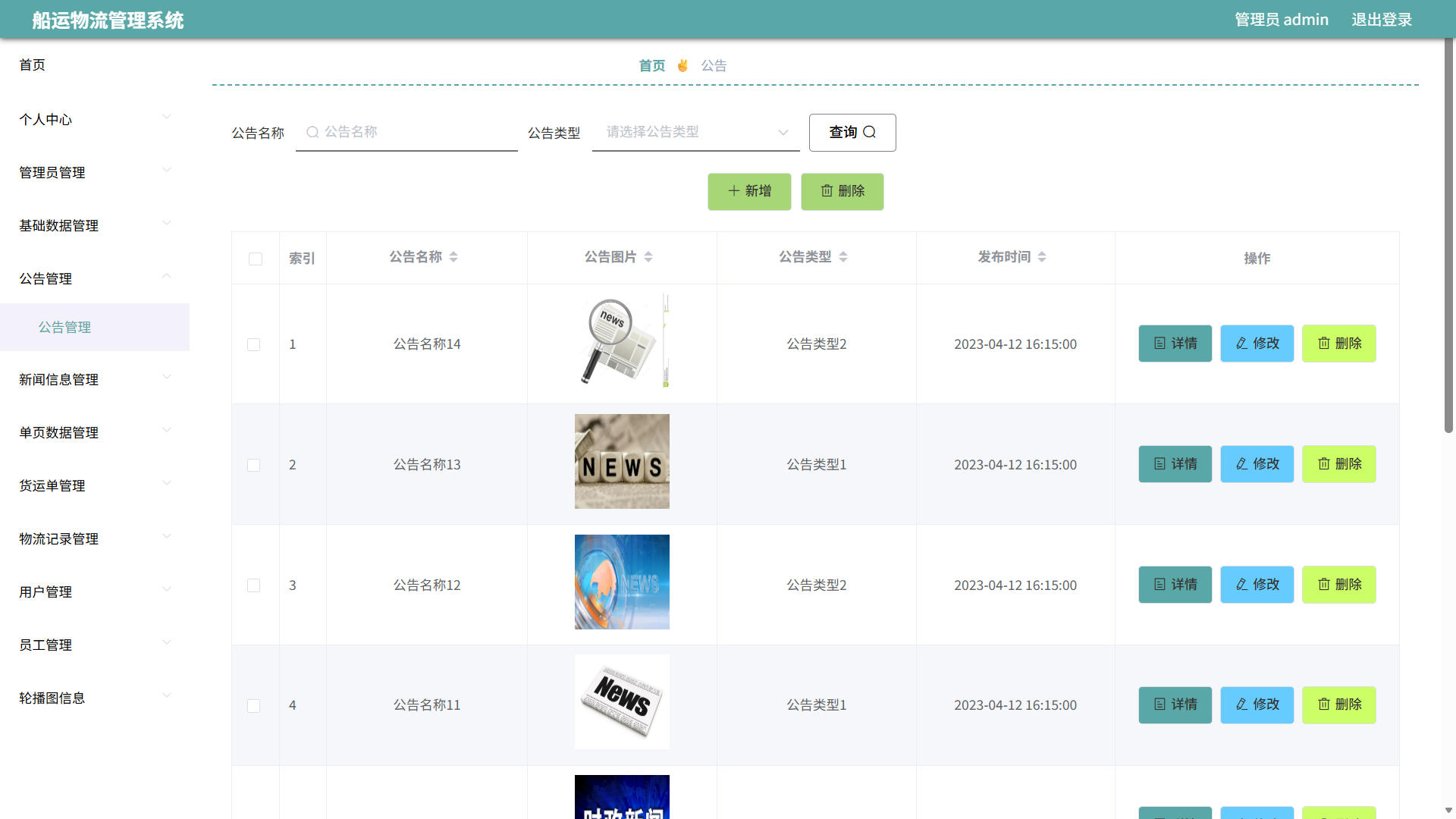Focus the 公告名称 search input field
This screenshot has width=1456, height=819.
(406, 133)
